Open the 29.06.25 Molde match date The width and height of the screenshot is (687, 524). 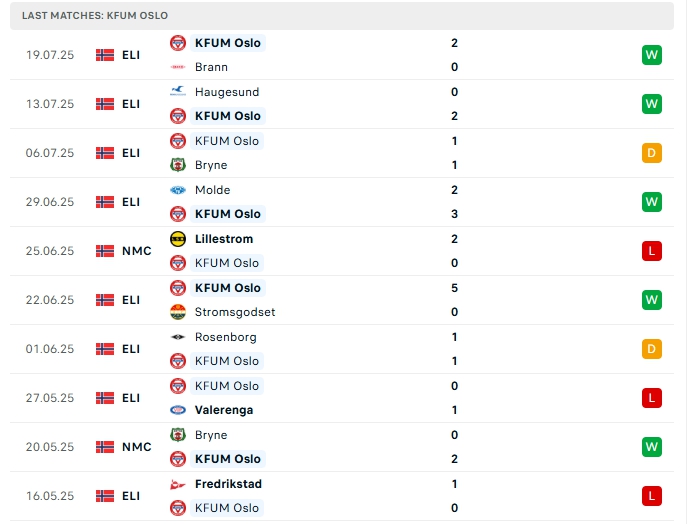point(50,202)
